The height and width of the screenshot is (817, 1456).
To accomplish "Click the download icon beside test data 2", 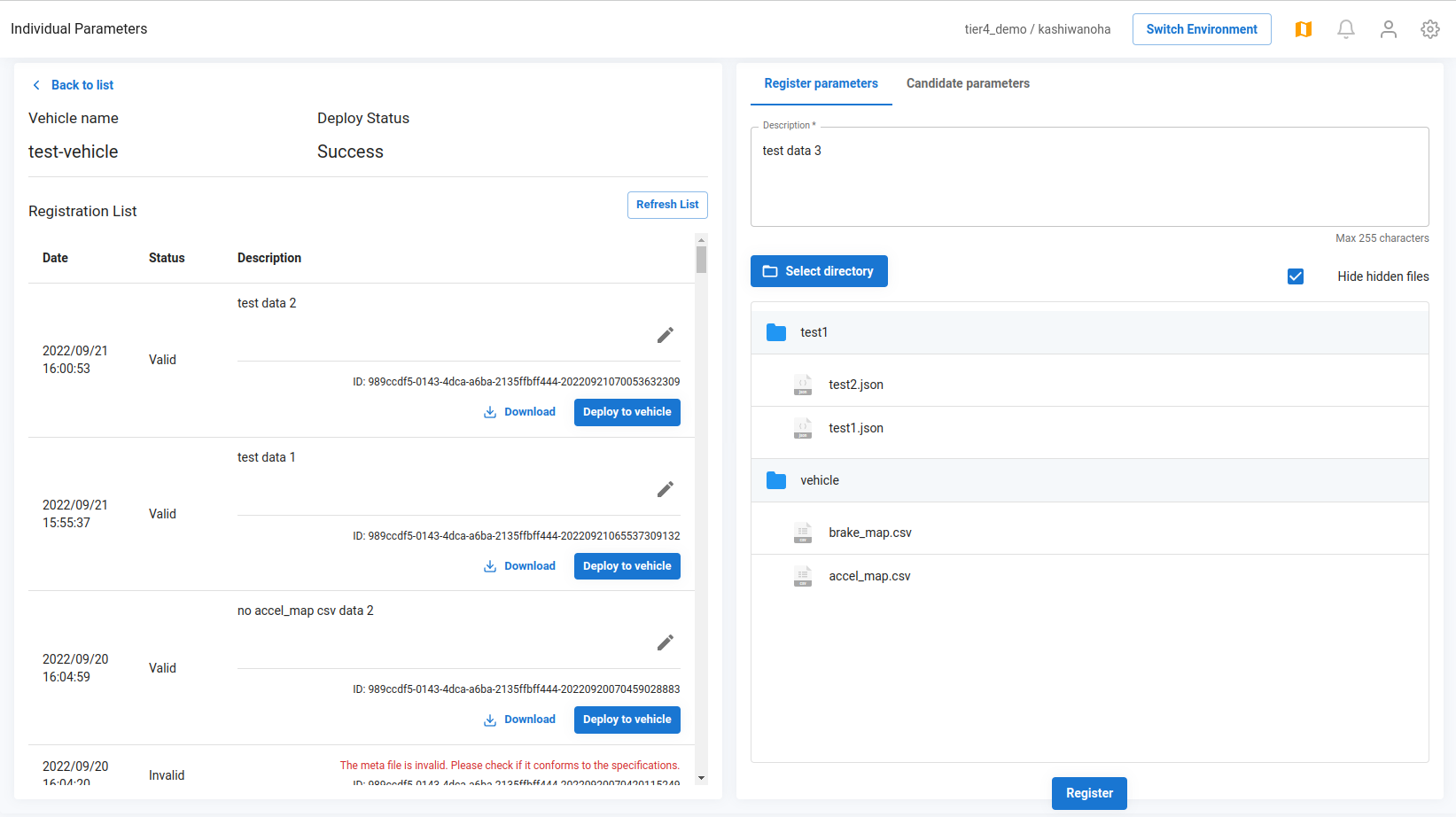I will coord(490,411).
